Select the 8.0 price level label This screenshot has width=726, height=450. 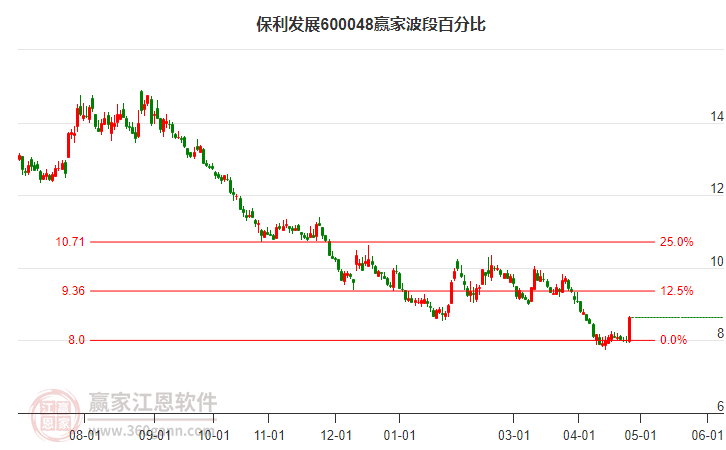[x=76, y=340]
